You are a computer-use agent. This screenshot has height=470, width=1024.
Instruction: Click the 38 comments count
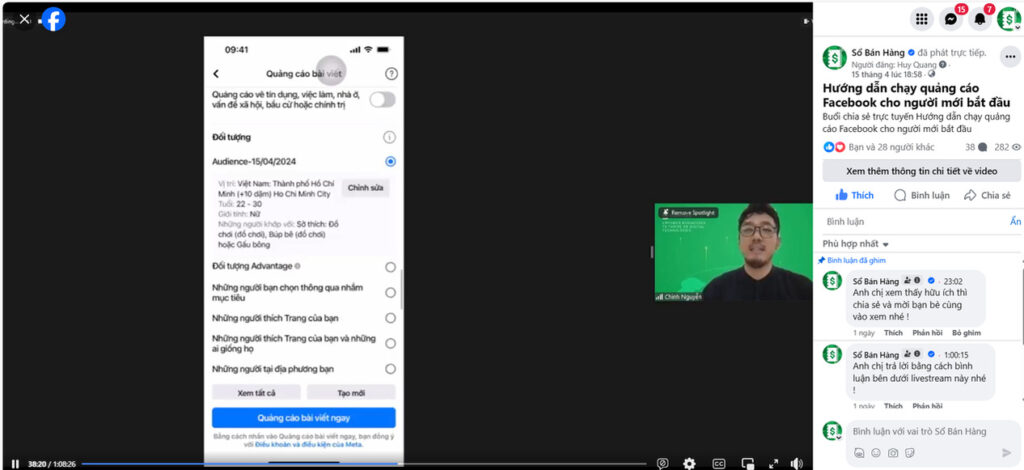click(976, 147)
